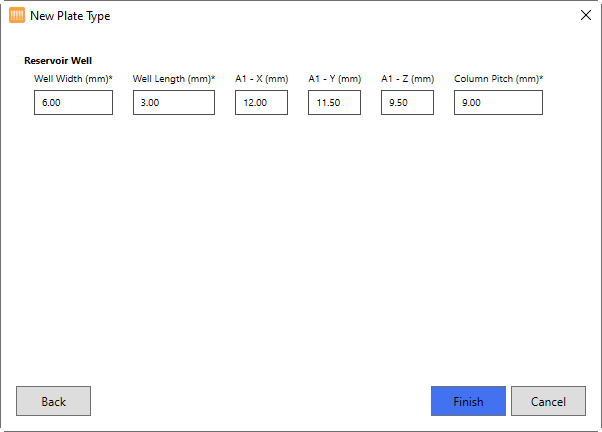Click the A1 - Z (mm) label
Screen dimensions: 602x432
point(407,79)
